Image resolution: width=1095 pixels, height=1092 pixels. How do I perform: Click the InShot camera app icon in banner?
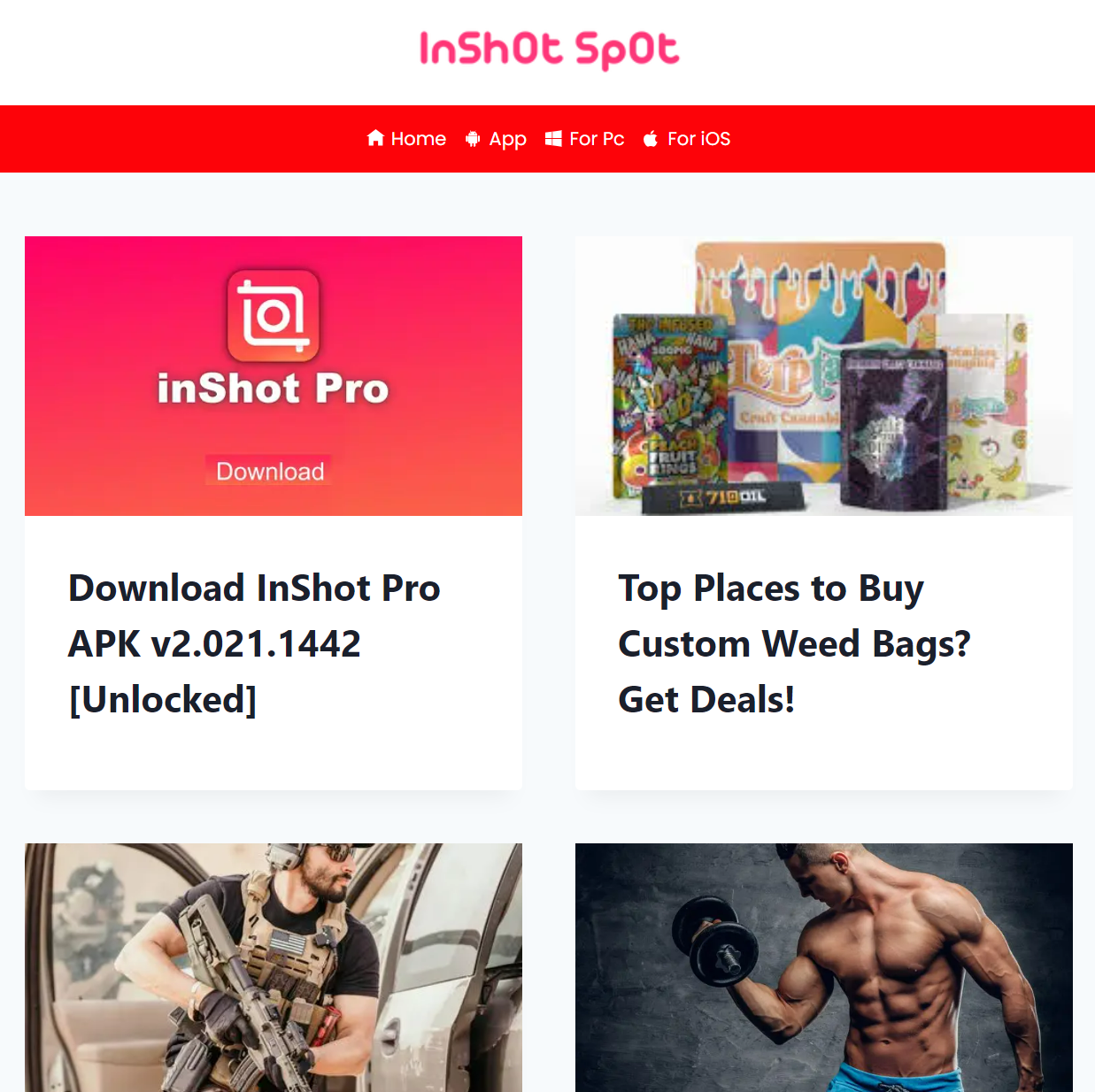click(x=274, y=315)
